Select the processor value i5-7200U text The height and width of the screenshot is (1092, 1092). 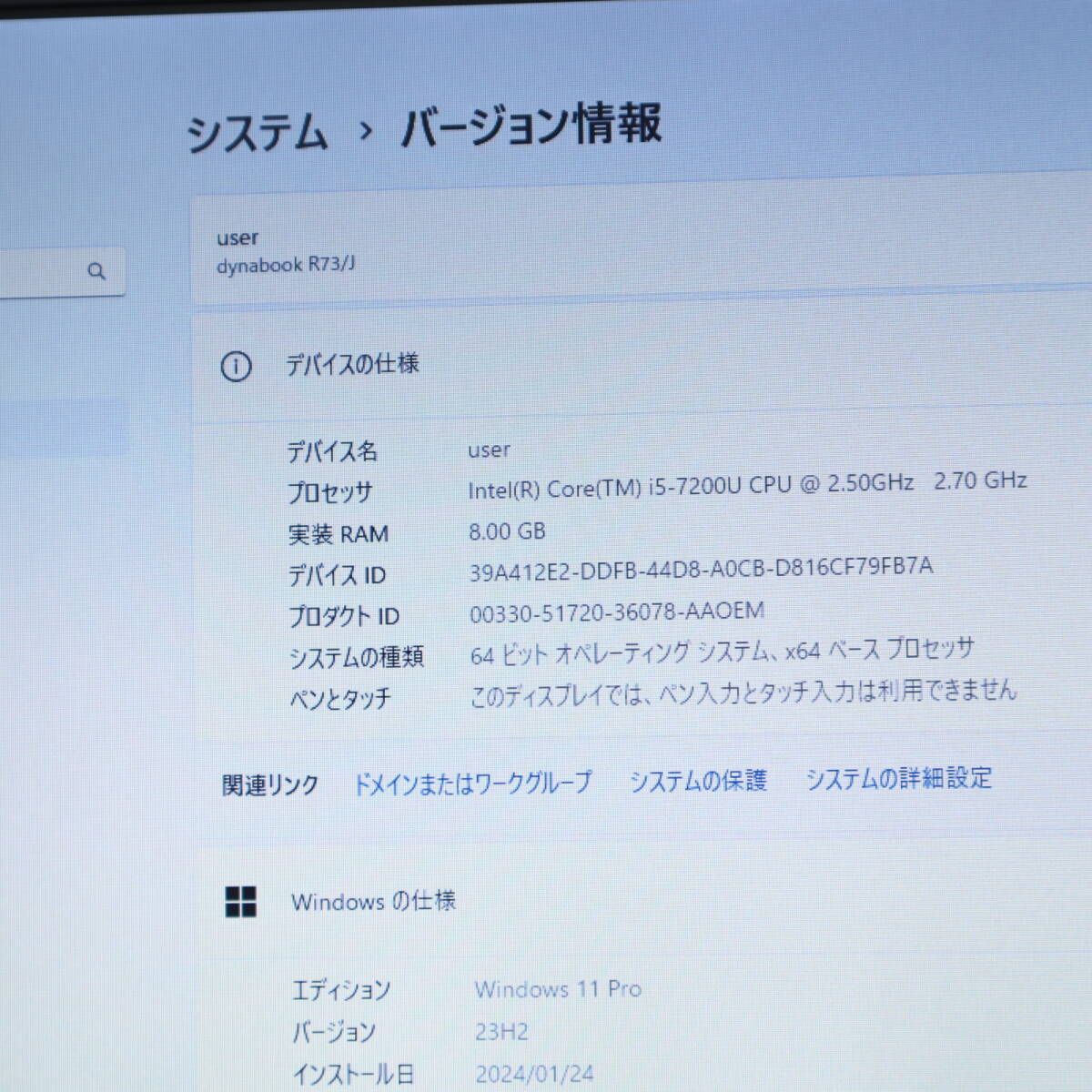point(747,484)
